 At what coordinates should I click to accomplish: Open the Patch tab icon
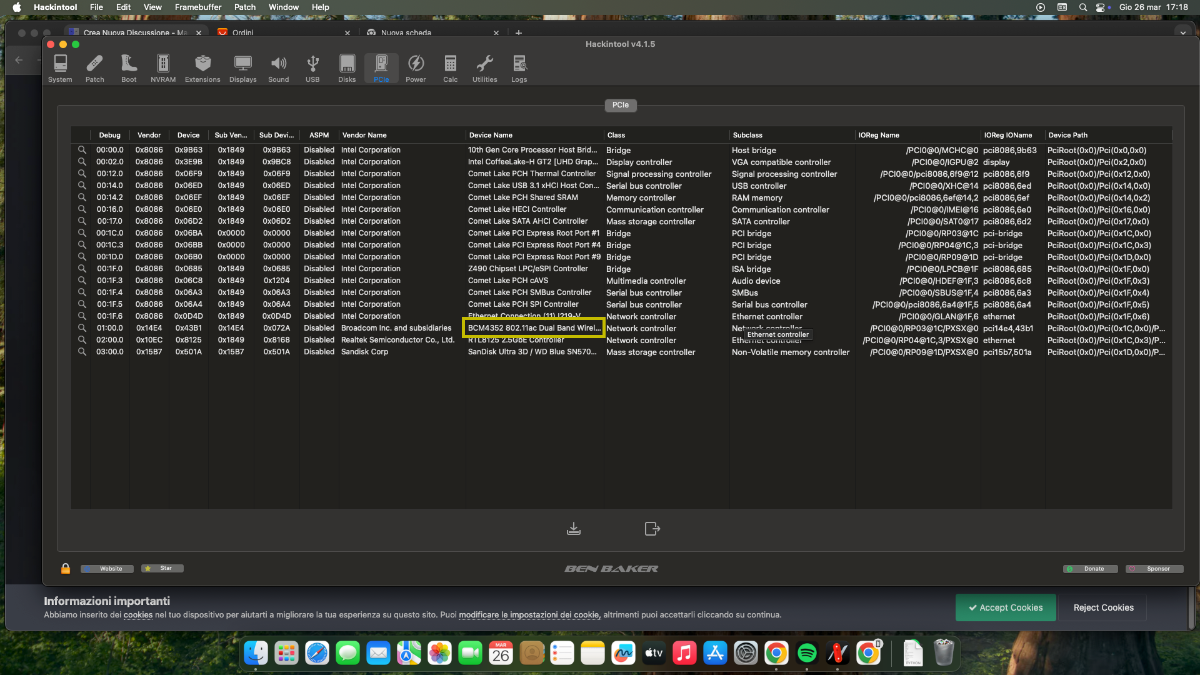[x=94, y=68]
